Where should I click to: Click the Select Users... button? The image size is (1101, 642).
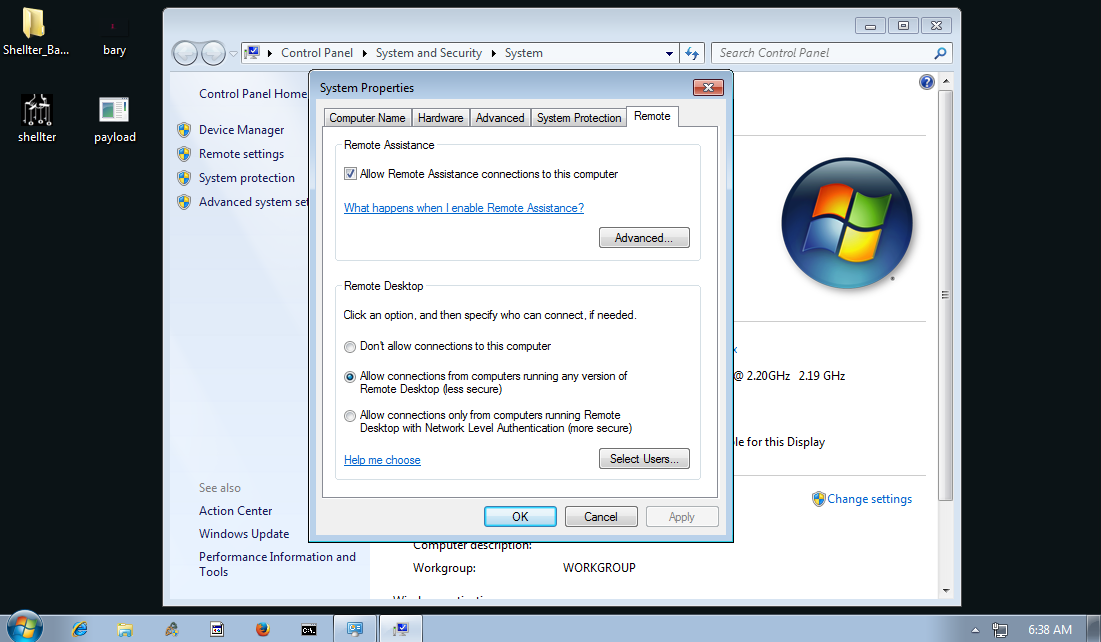(x=644, y=459)
